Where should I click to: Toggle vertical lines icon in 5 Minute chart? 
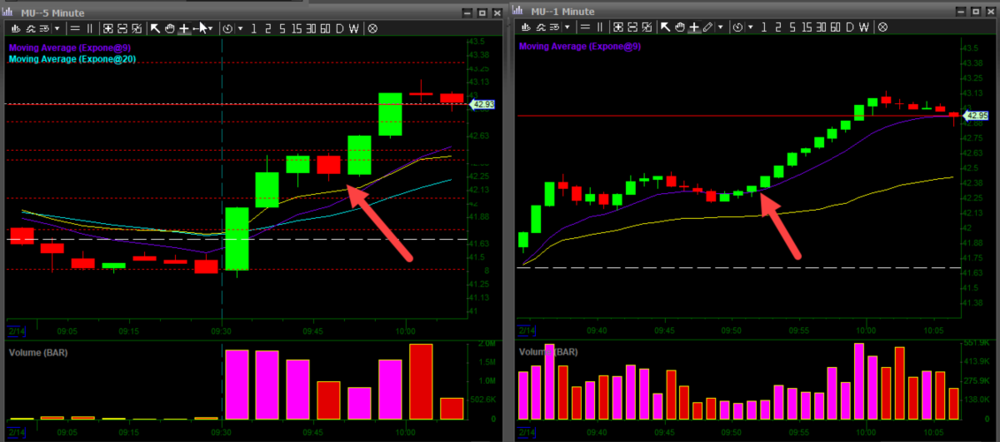click(89, 29)
